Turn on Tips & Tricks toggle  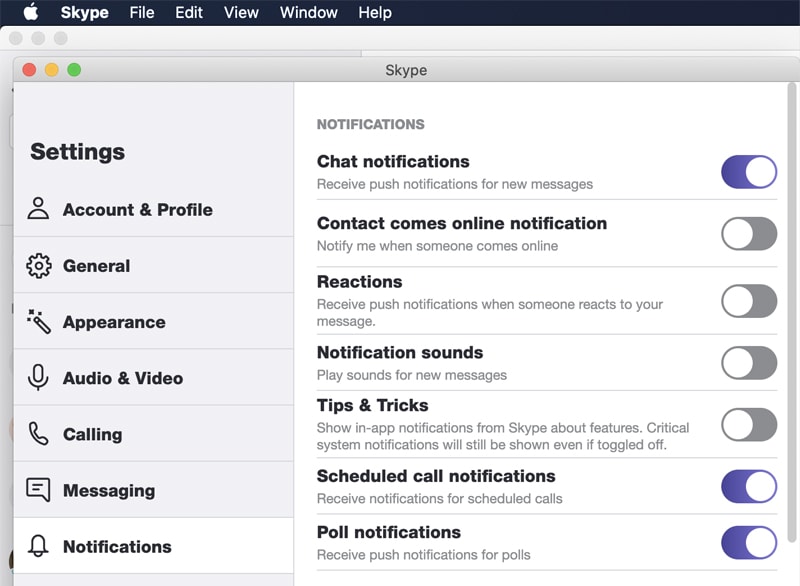coord(749,425)
